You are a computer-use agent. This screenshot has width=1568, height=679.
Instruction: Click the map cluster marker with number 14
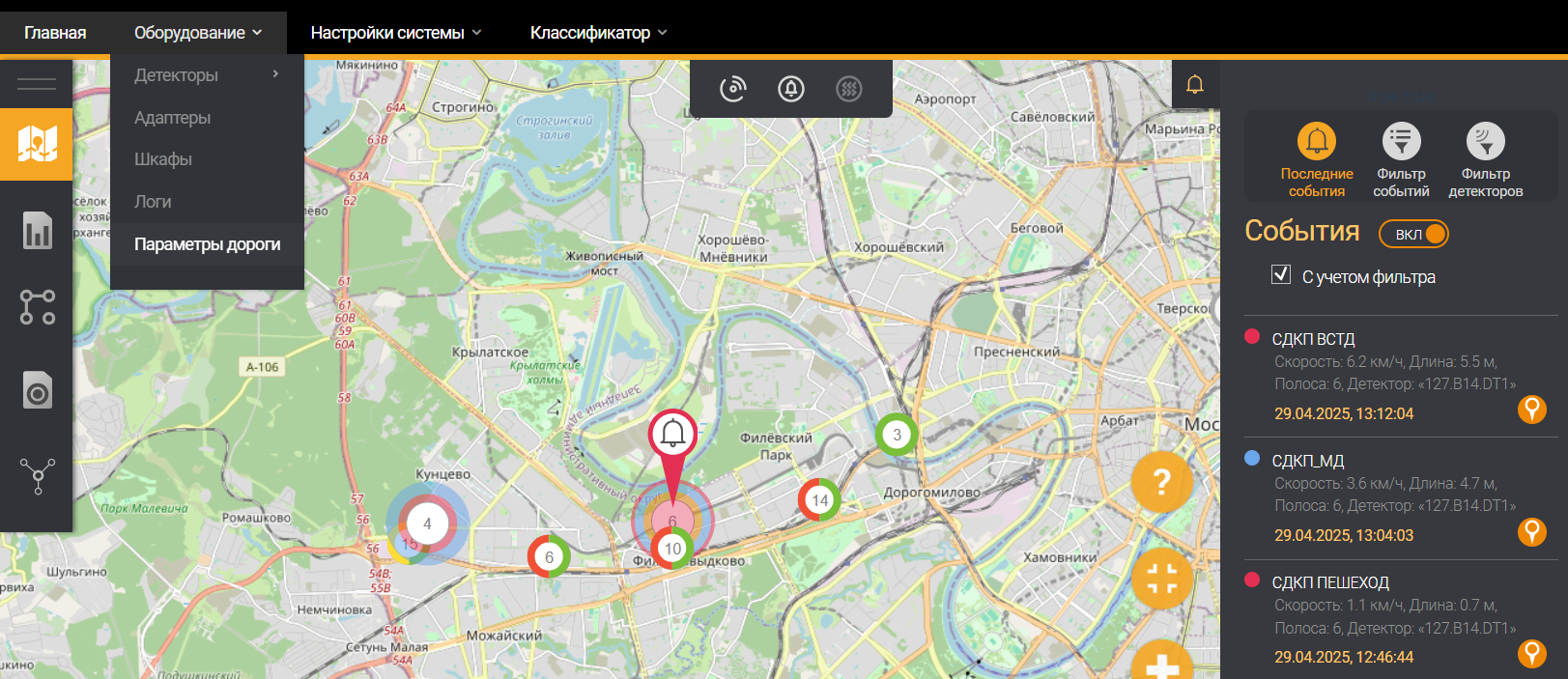click(x=819, y=499)
